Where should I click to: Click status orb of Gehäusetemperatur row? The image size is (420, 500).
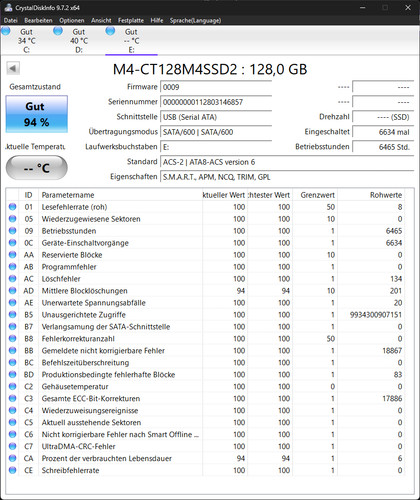(13, 386)
